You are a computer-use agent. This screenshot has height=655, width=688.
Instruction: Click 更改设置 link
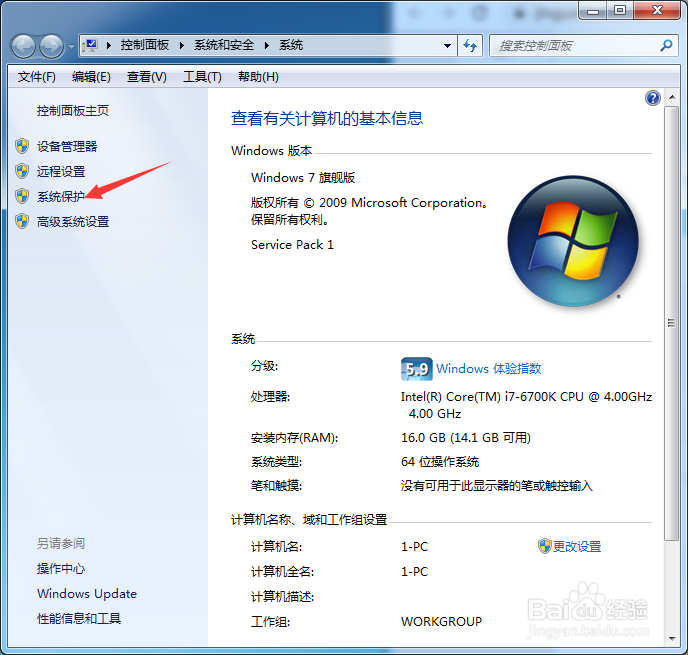(x=577, y=547)
